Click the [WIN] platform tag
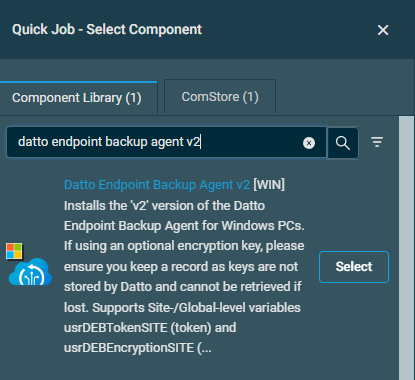The width and height of the screenshot is (415, 380). [x=269, y=185]
